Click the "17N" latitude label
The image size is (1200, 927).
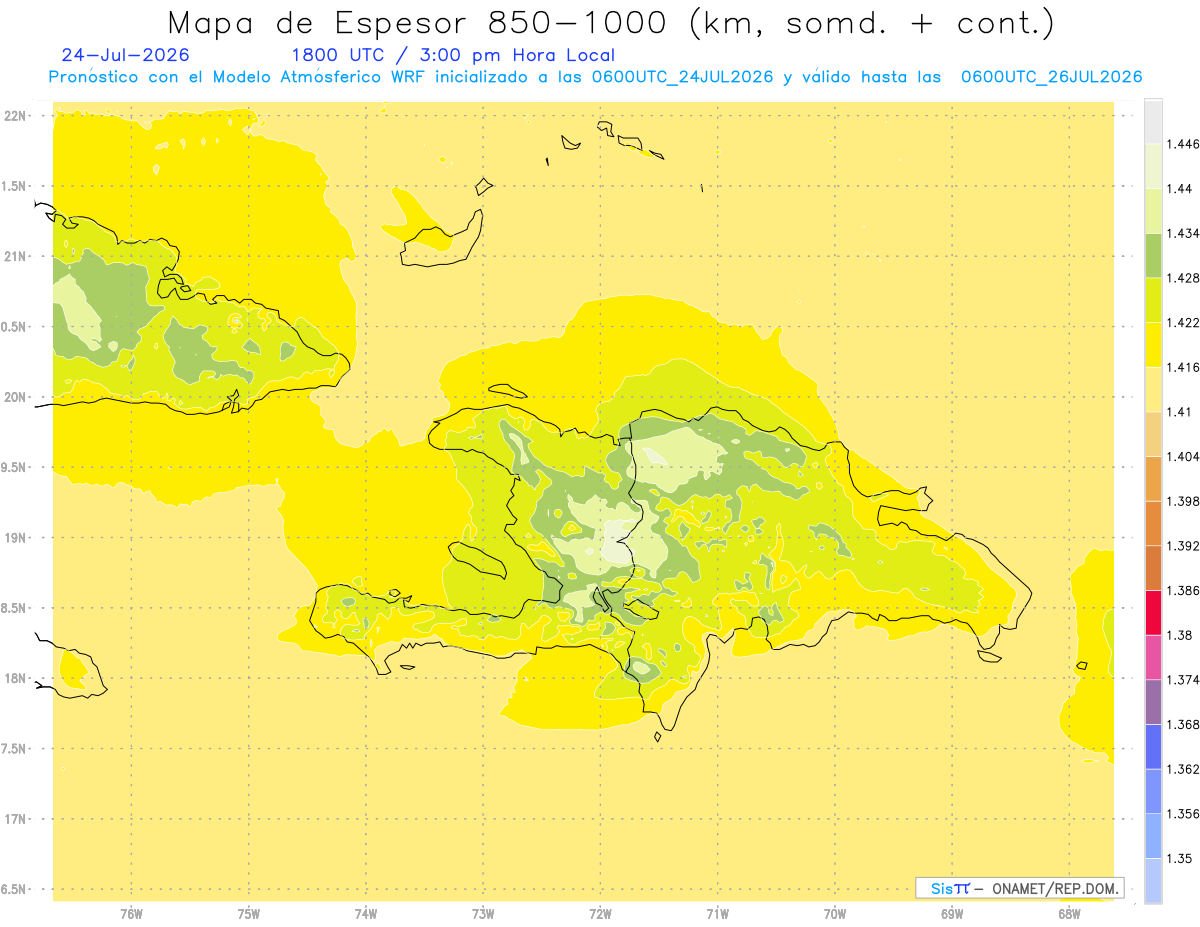point(17,819)
